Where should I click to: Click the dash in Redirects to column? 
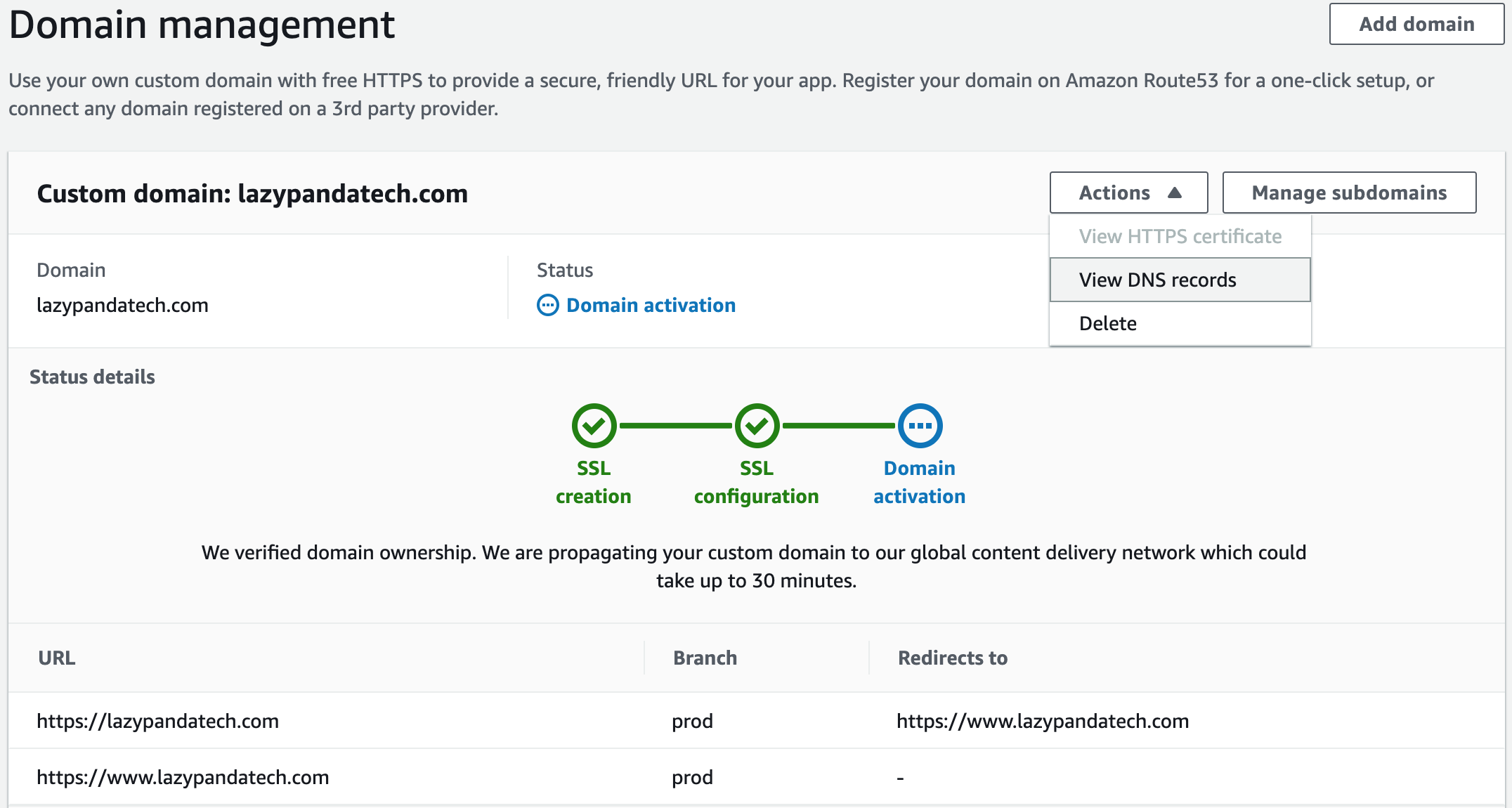pyautogui.click(x=900, y=778)
